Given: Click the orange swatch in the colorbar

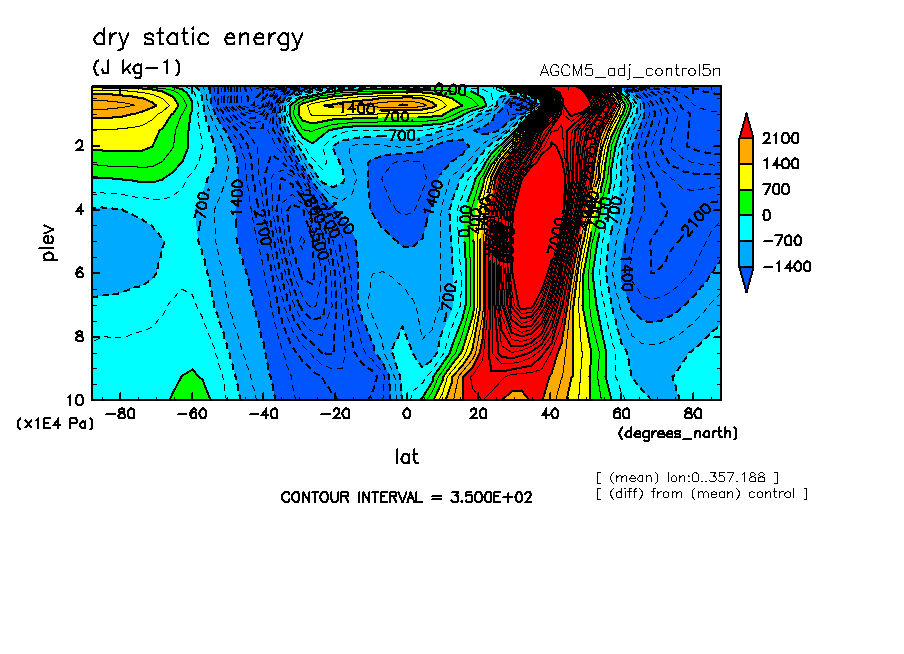Looking at the screenshot, I should (746, 151).
